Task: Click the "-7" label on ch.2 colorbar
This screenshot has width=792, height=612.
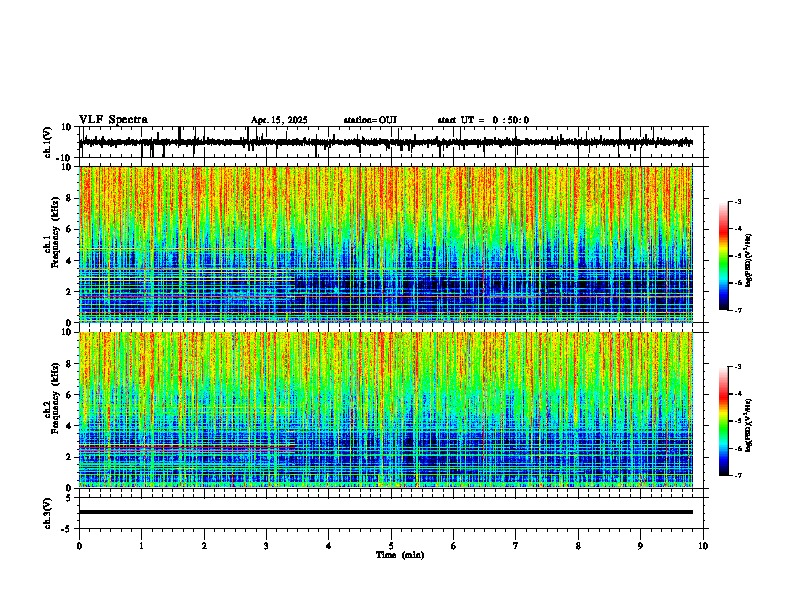Action: pyautogui.click(x=737, y=475)
